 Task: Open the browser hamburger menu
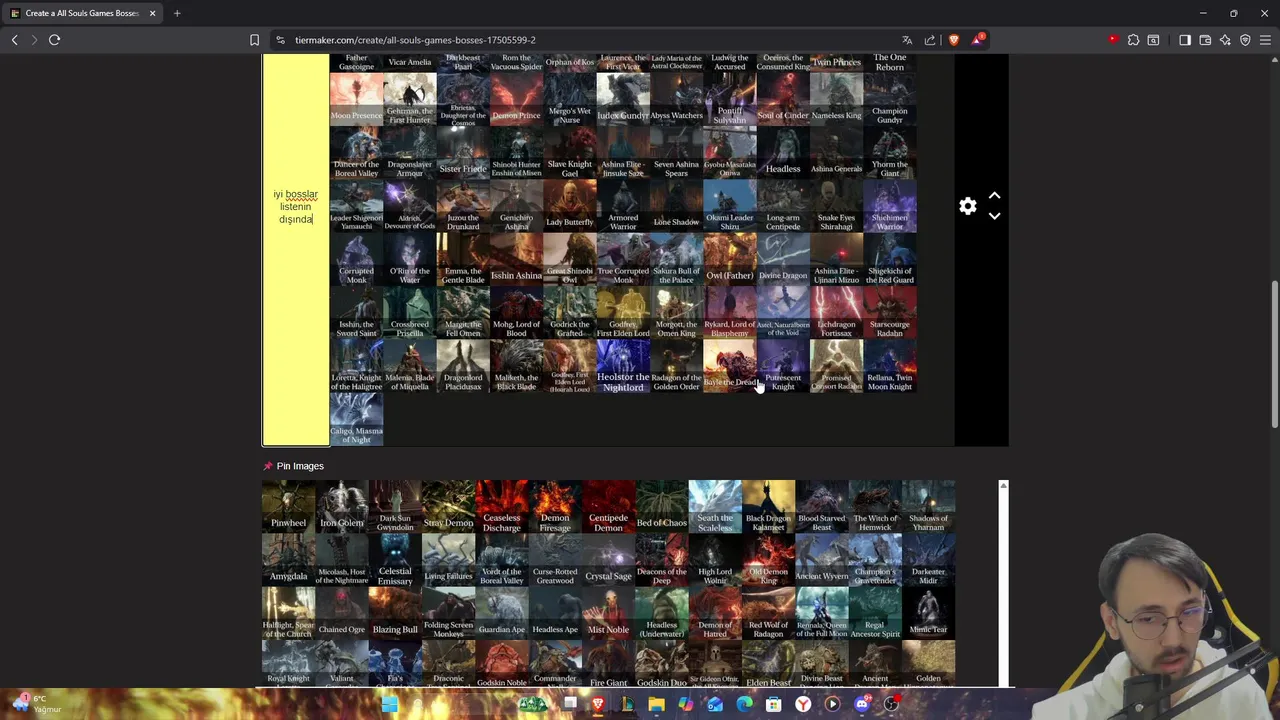(x=1265, y=40)
